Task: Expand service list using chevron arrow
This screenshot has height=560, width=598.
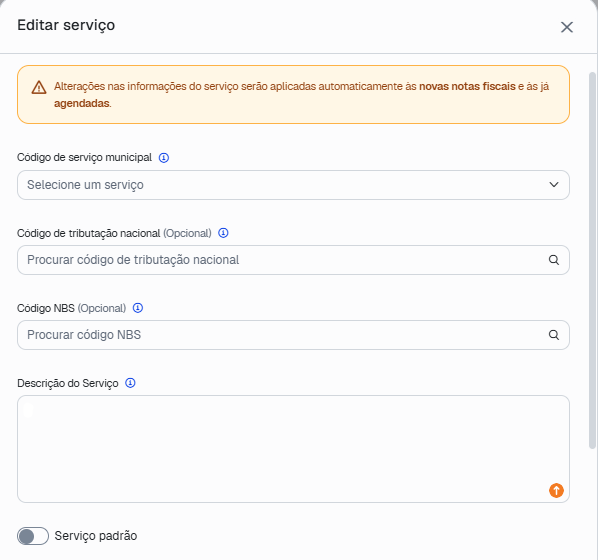Action: pos(554,185)
